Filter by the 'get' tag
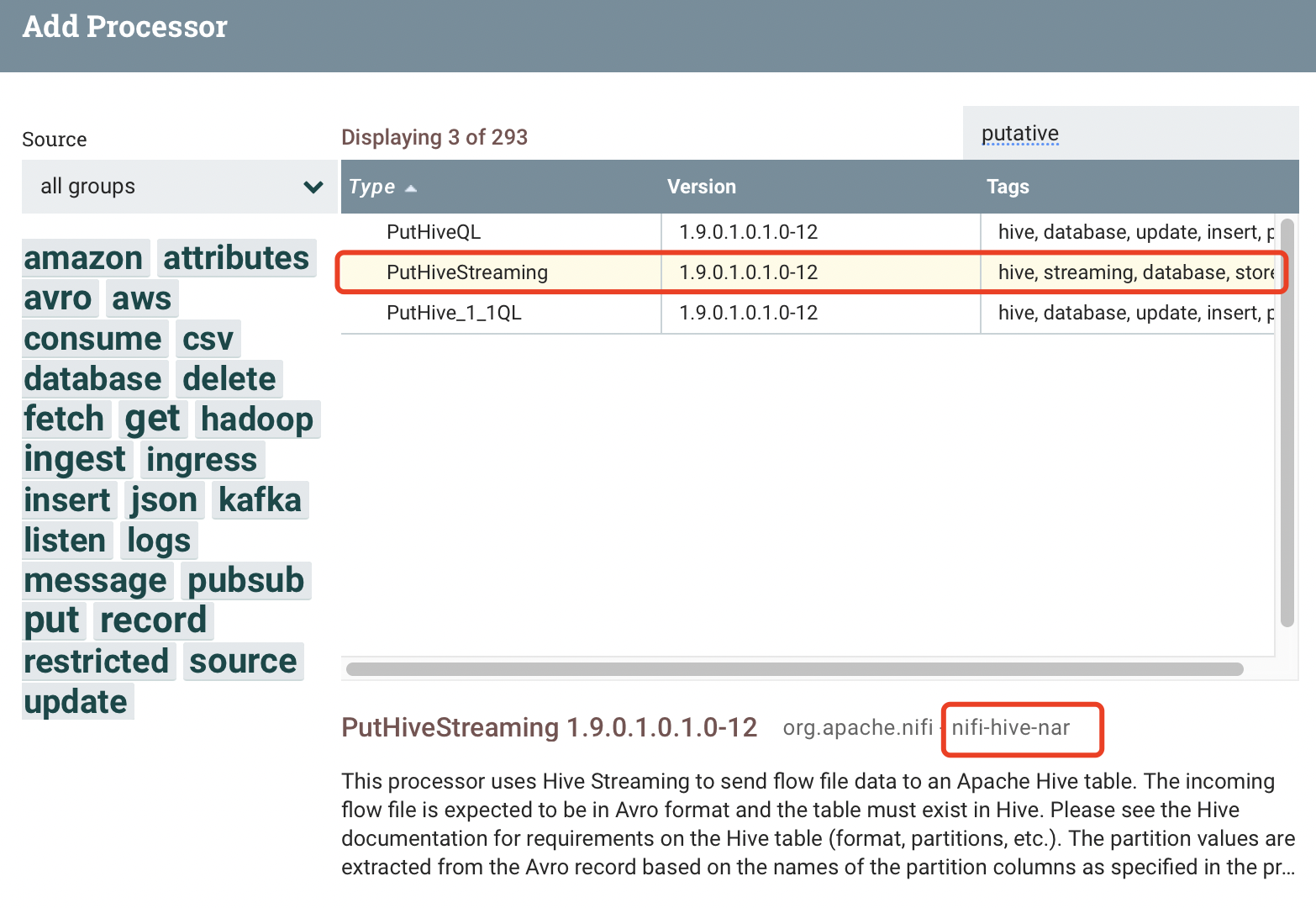Viewport: 1316px width, 908px height. pyautogui.click(x=153, y=420)
